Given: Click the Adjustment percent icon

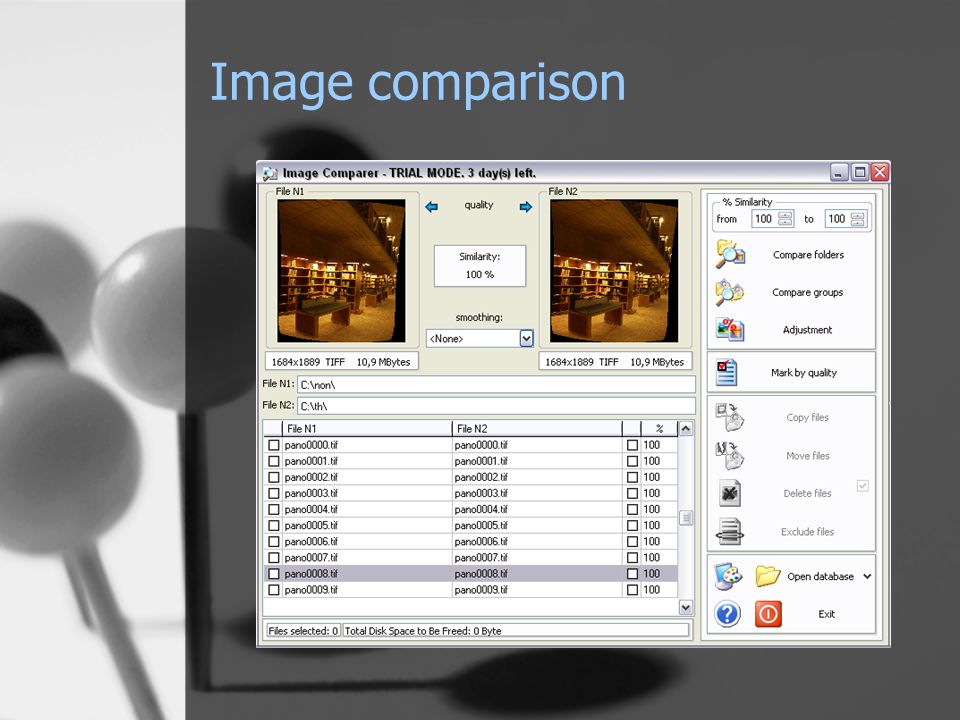Looking at the screenshot, I should tap(730, 329).
